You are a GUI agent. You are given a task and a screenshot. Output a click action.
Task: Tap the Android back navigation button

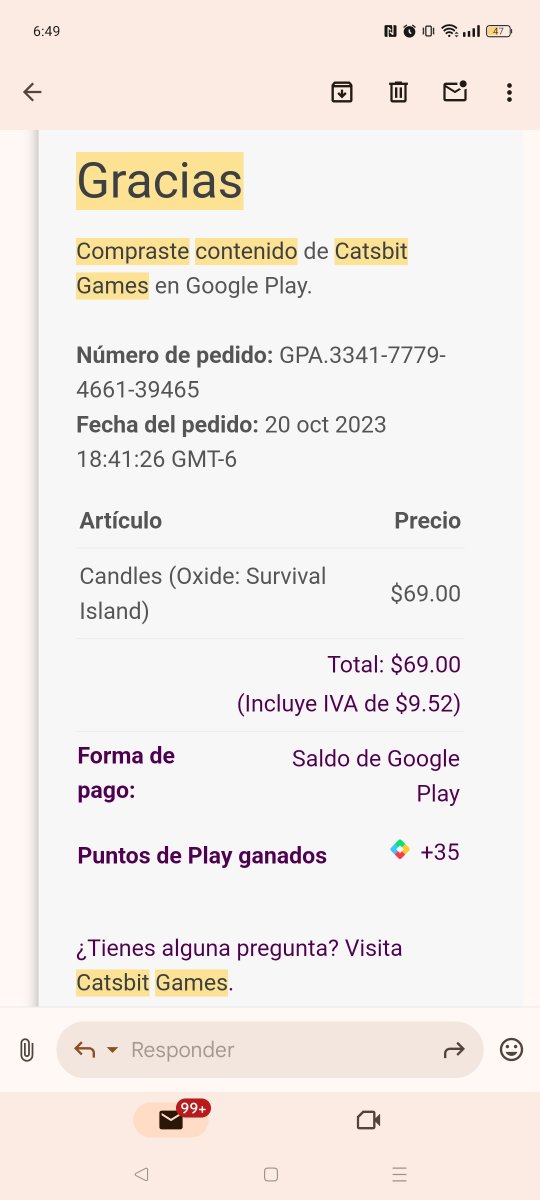pyautogui.click(x=141, y=1174)
